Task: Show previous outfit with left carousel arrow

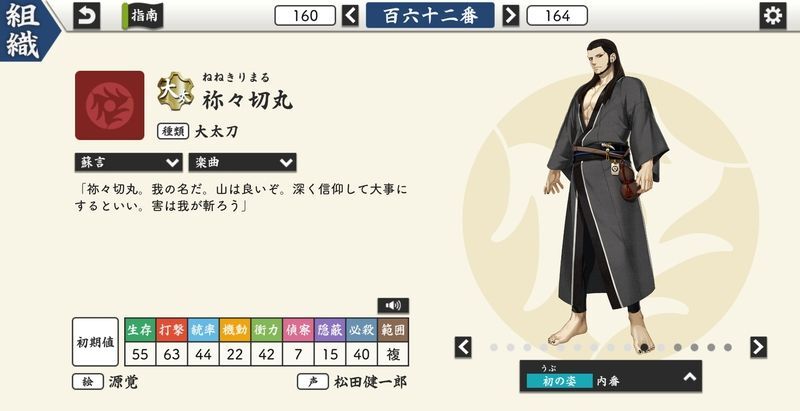Action: tap(463, 347)
